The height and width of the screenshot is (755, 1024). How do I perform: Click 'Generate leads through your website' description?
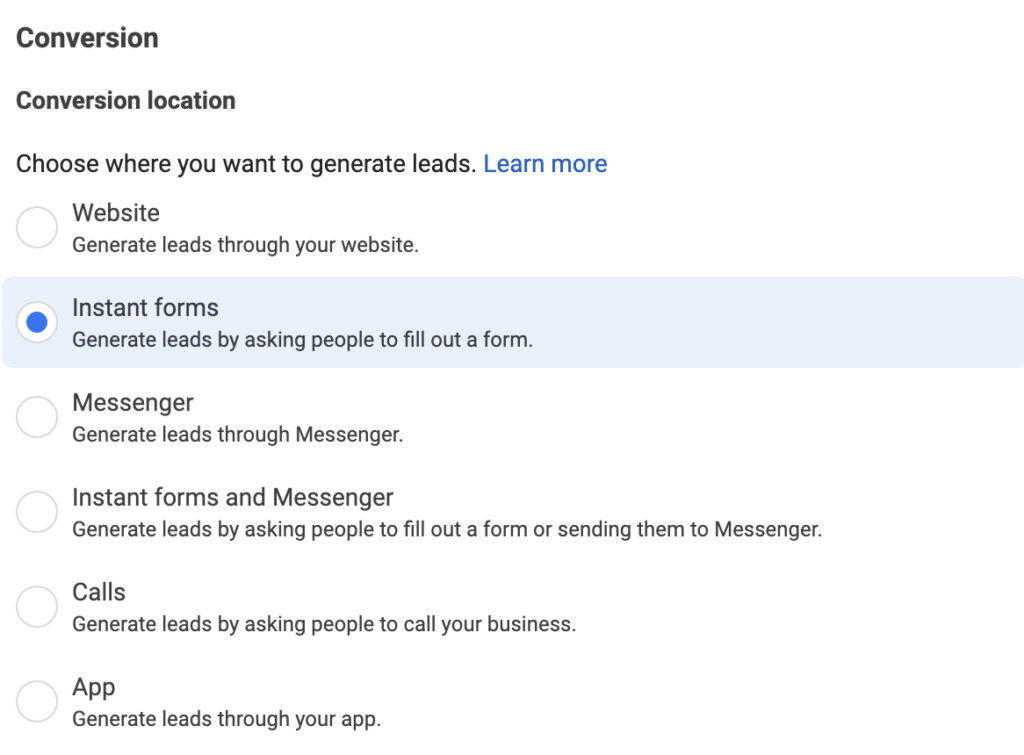click(245, 245)
